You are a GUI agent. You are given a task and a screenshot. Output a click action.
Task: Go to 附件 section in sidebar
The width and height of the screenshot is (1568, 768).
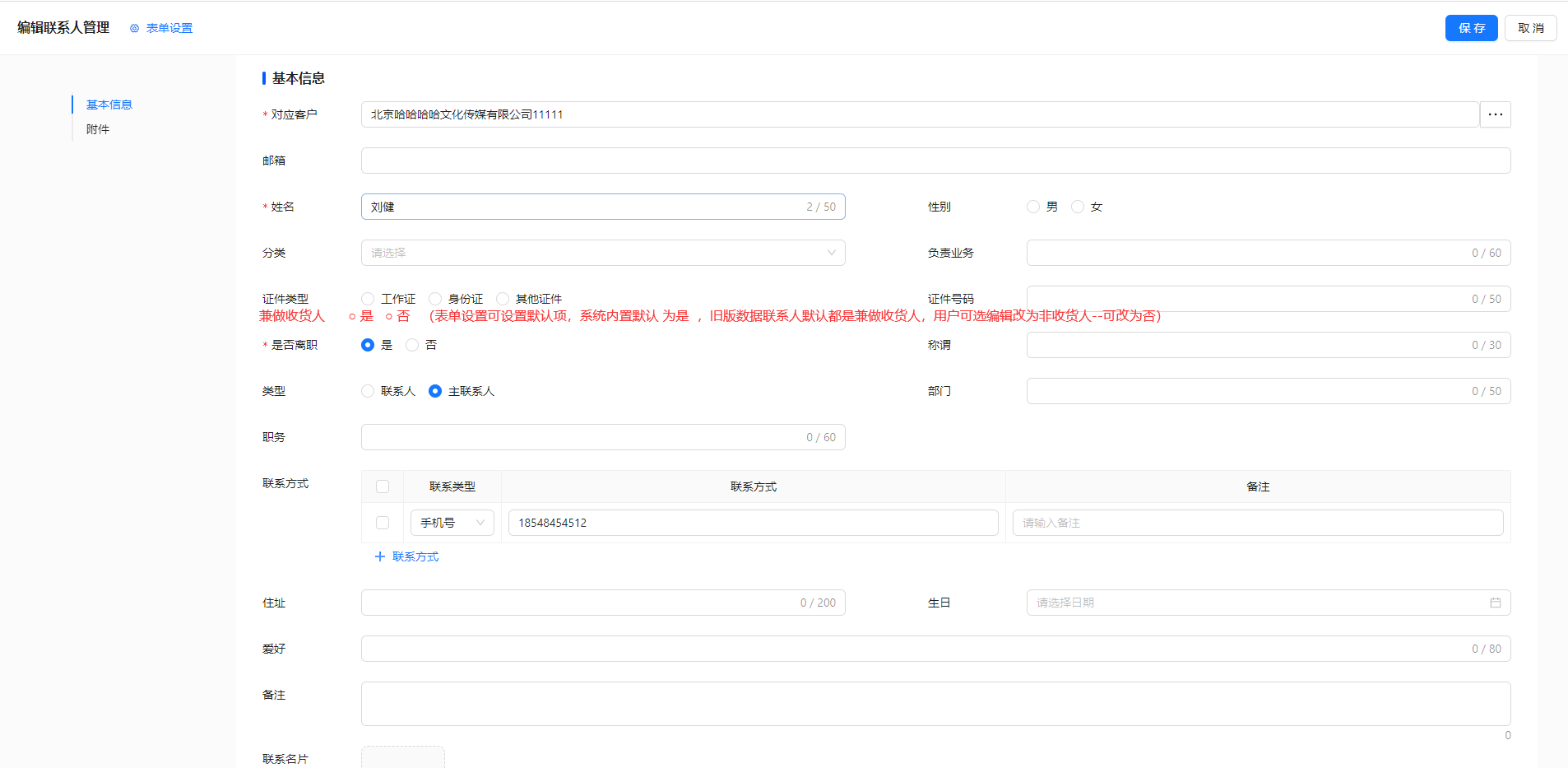[x=98, y=129]
